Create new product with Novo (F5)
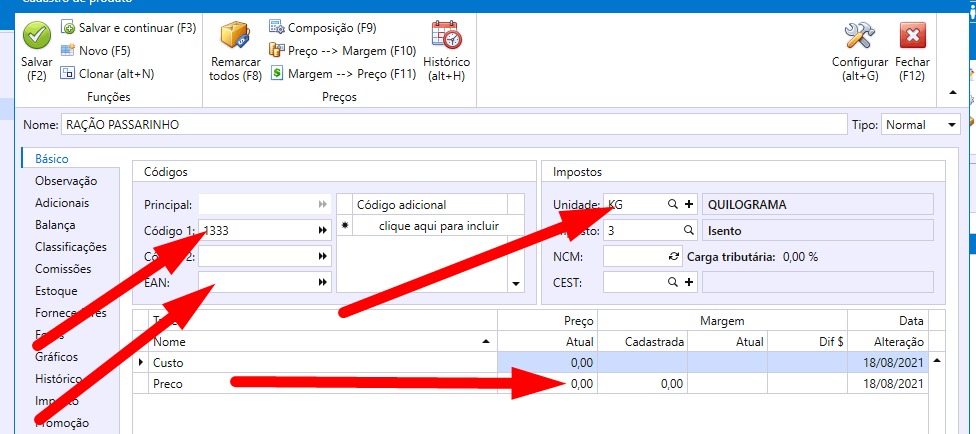 96,50
